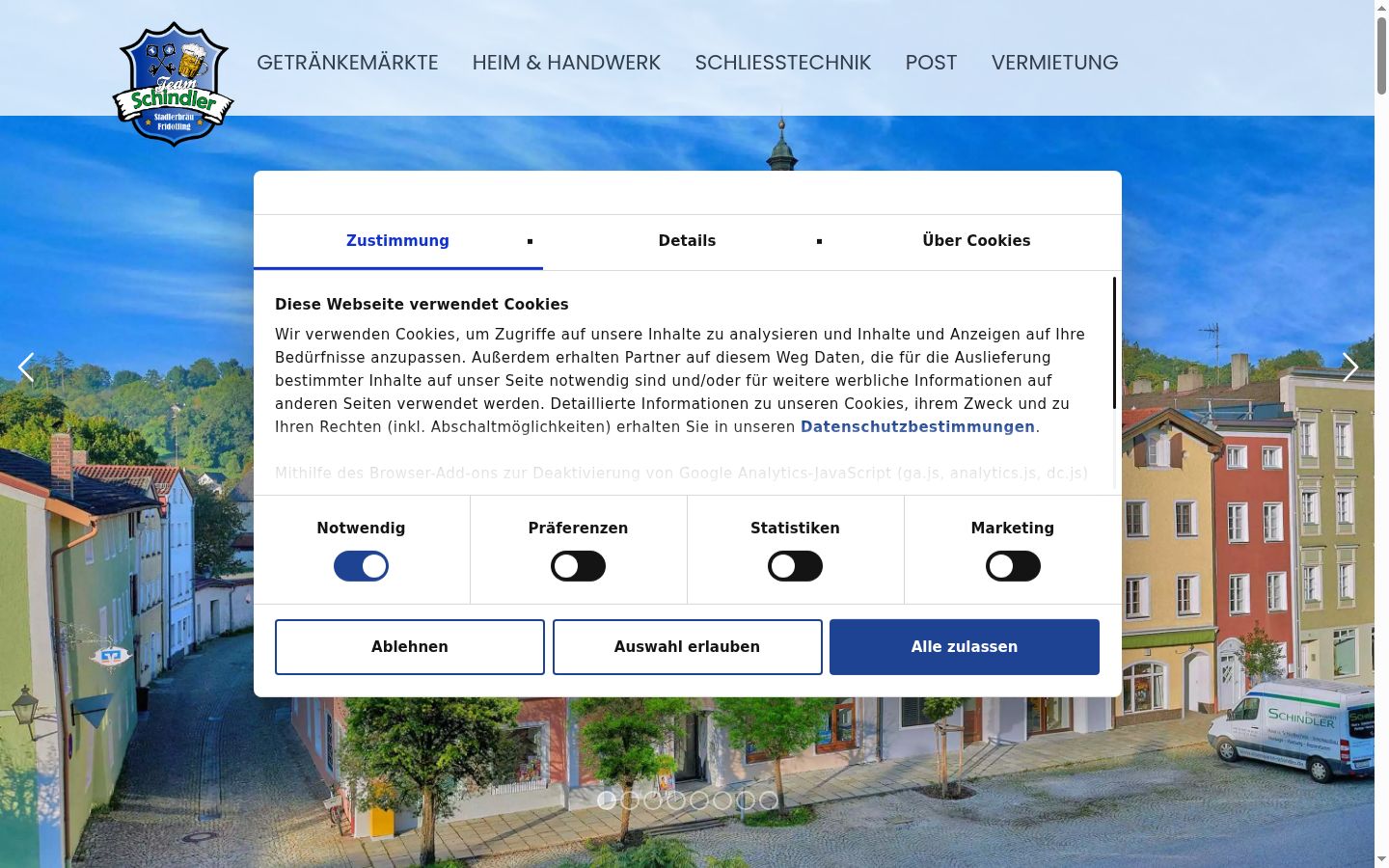Turn on the Marketing cookie switch
Screen dimensions: 1389x868
1013,566
